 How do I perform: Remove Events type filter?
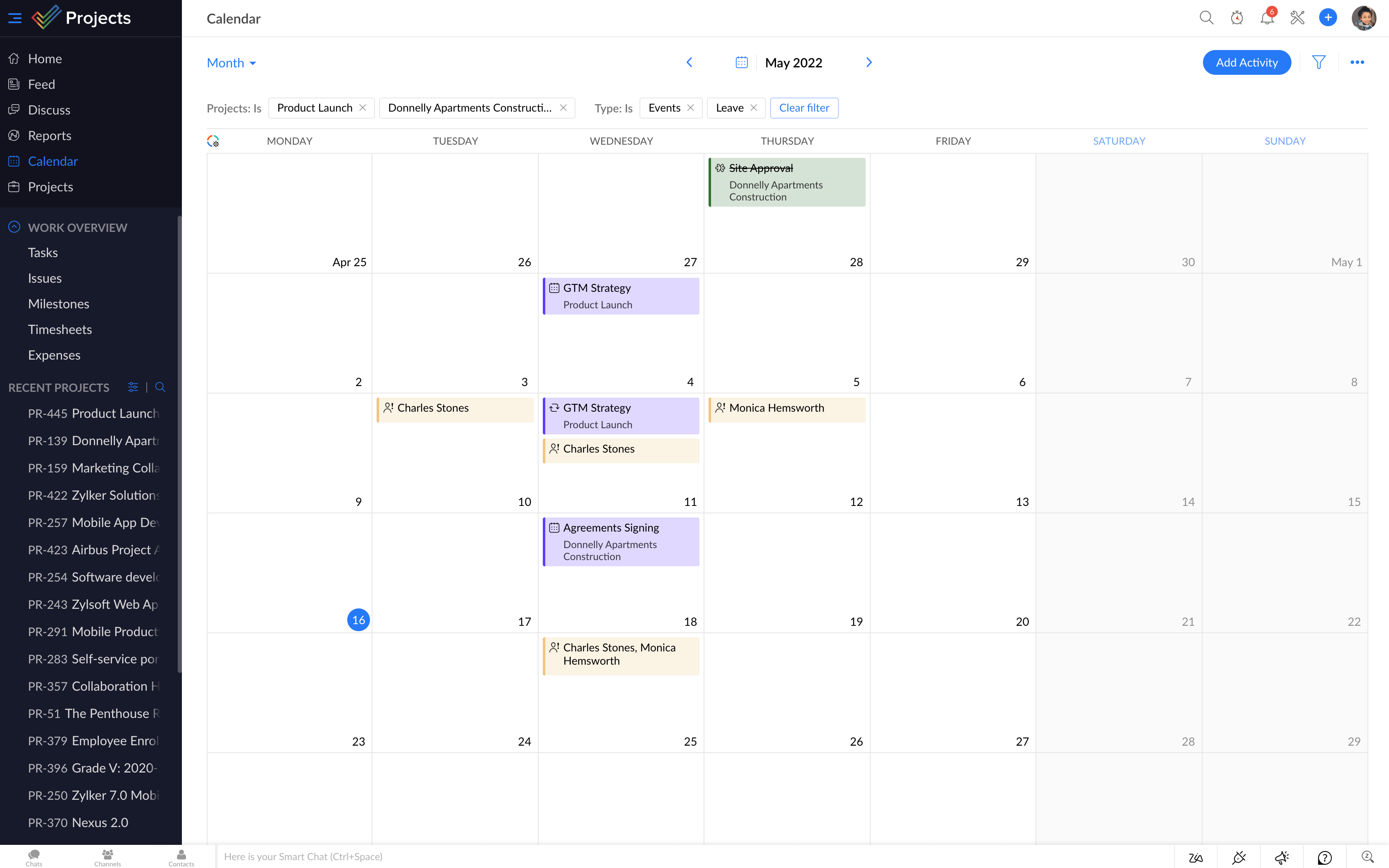690,108
